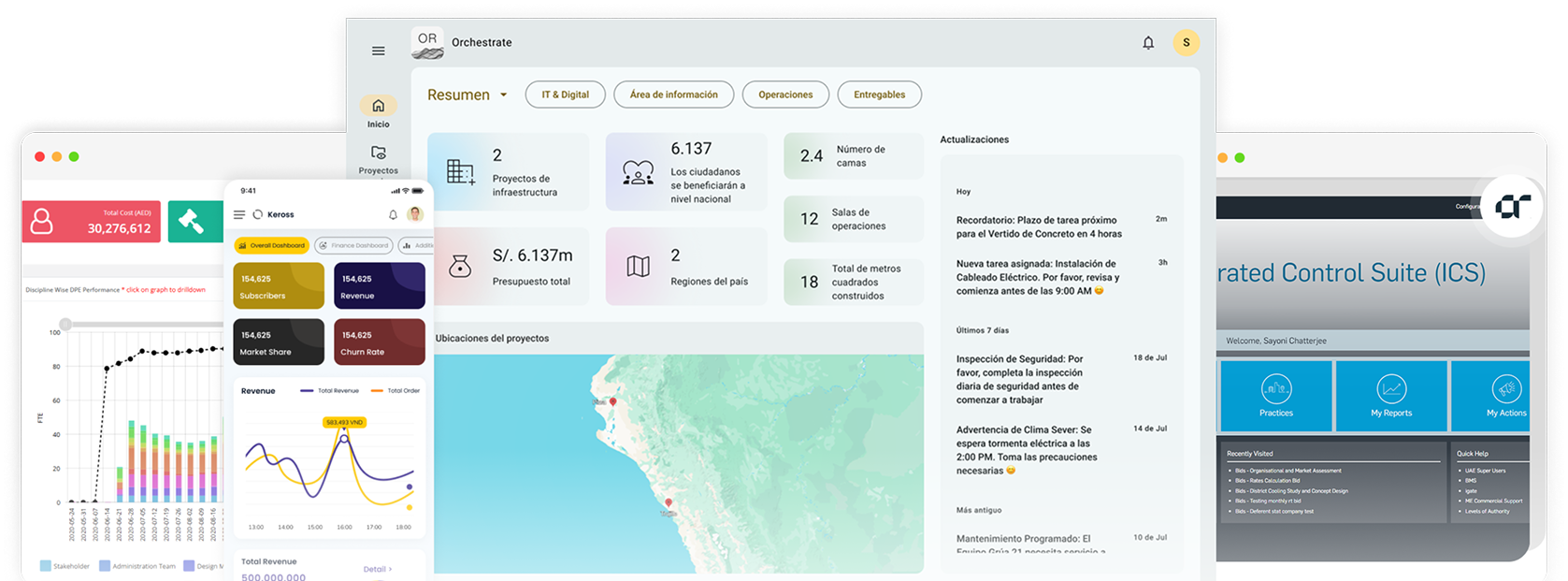
Task: Open the Subscribers card in Keross
Action: coord(279,285)
